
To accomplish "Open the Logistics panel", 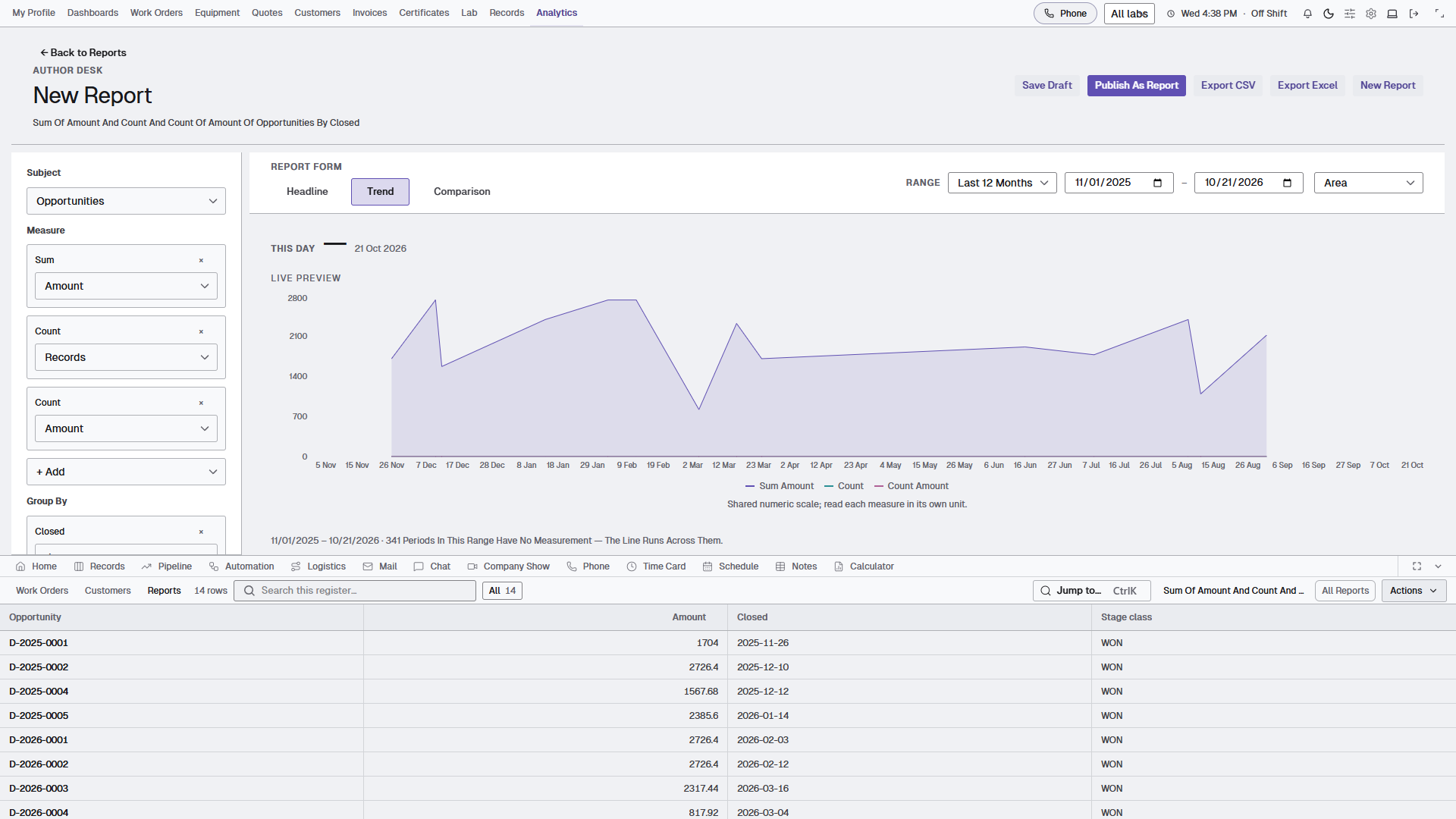I will tap(318, 566).
